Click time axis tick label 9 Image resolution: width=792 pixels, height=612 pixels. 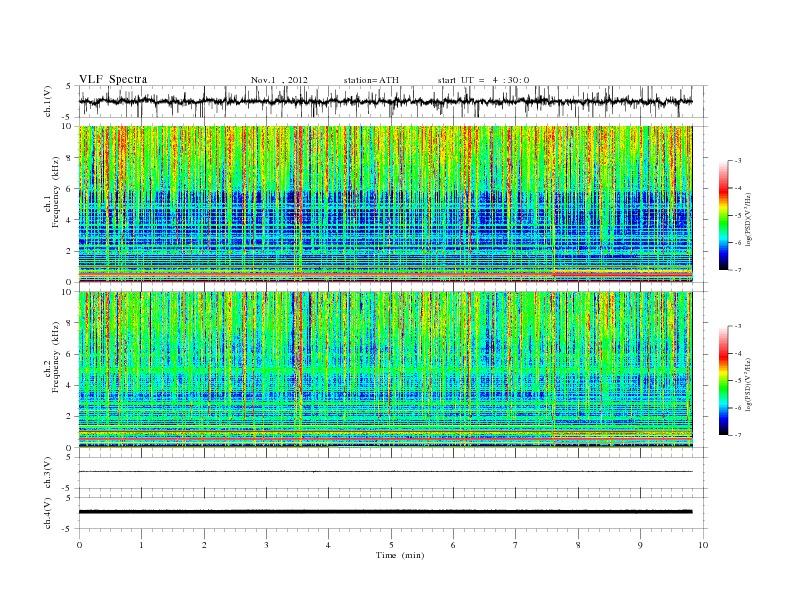(x=640, y=545)
